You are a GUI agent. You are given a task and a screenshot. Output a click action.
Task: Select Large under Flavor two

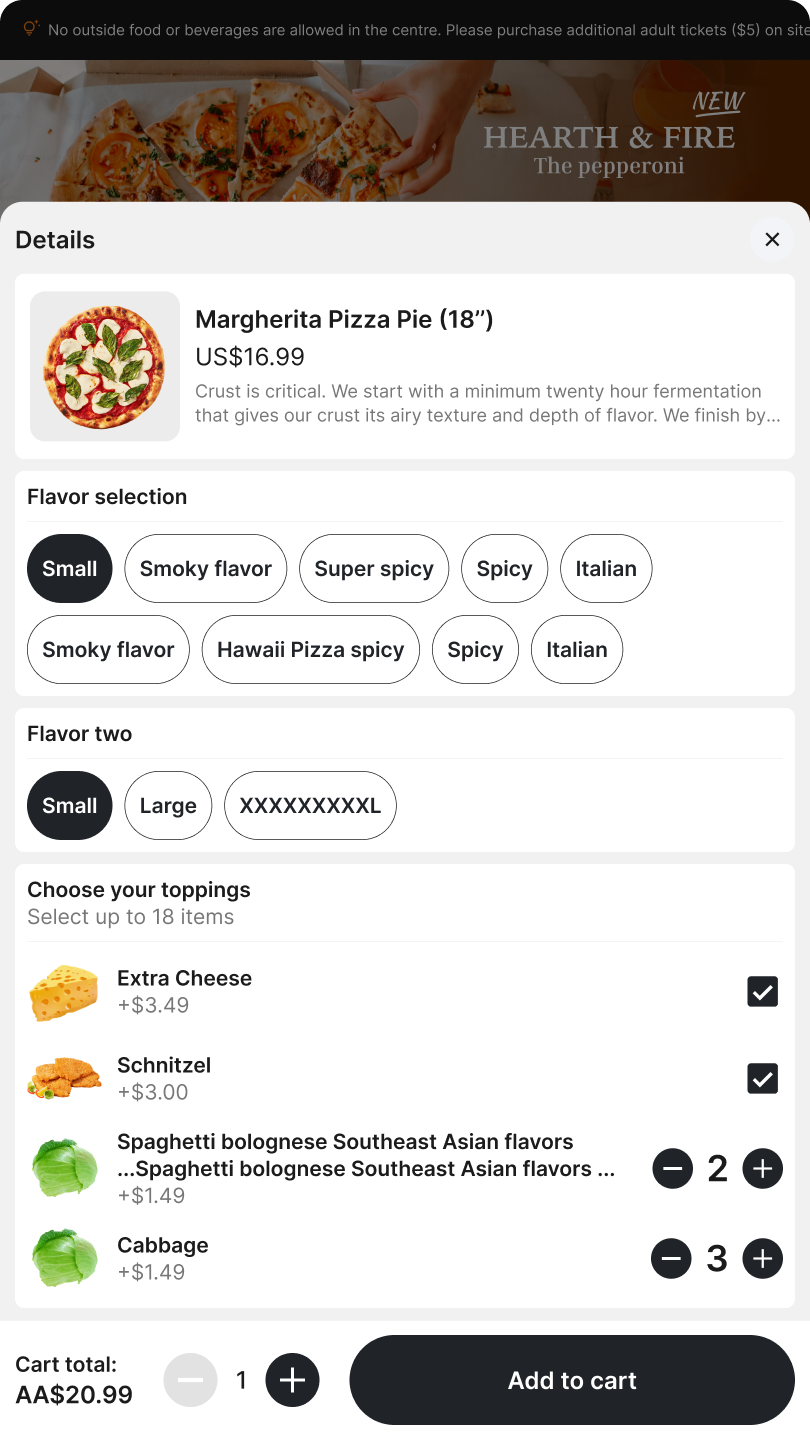168,805
